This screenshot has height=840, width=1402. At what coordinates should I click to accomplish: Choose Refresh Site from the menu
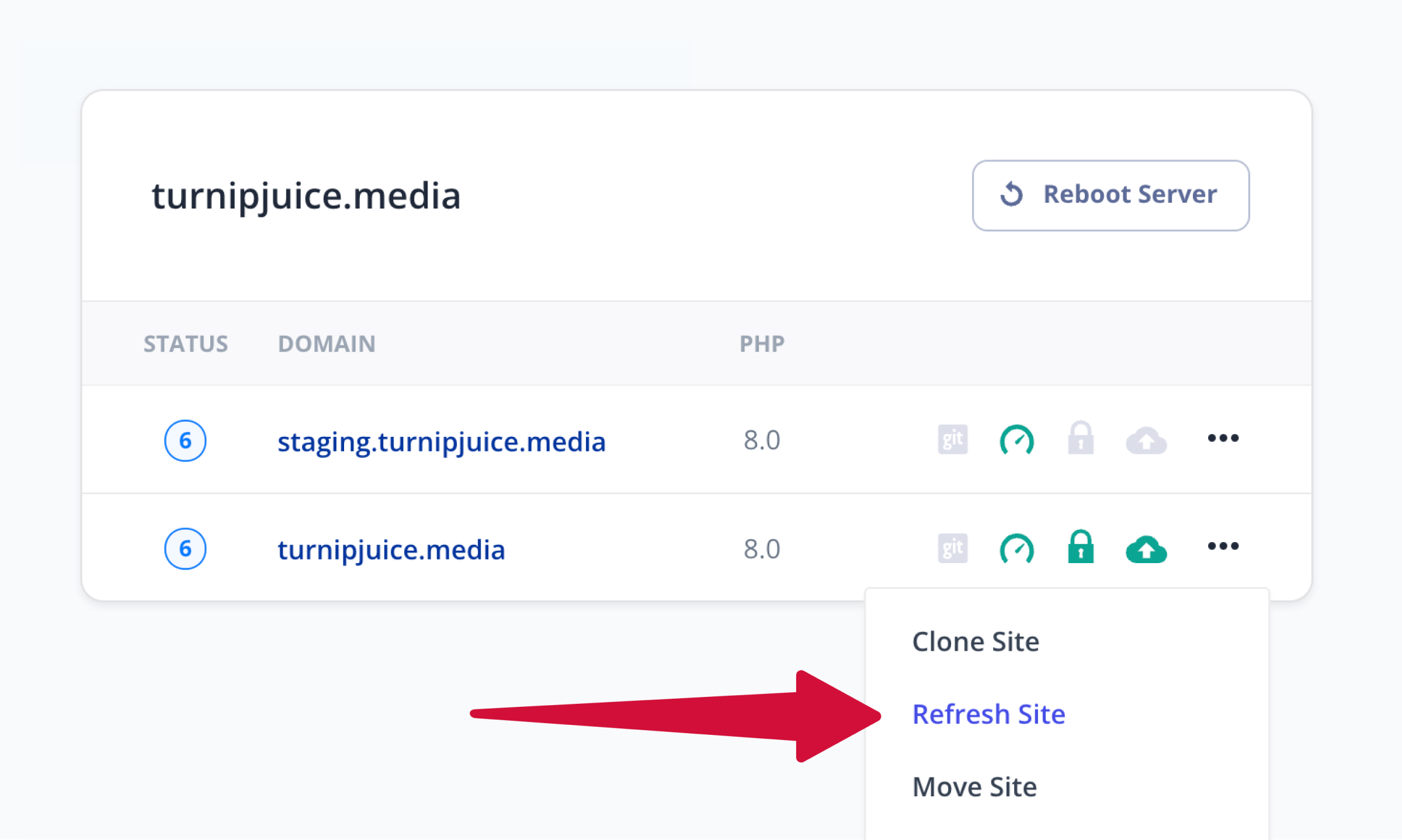(x=988, y=714)
